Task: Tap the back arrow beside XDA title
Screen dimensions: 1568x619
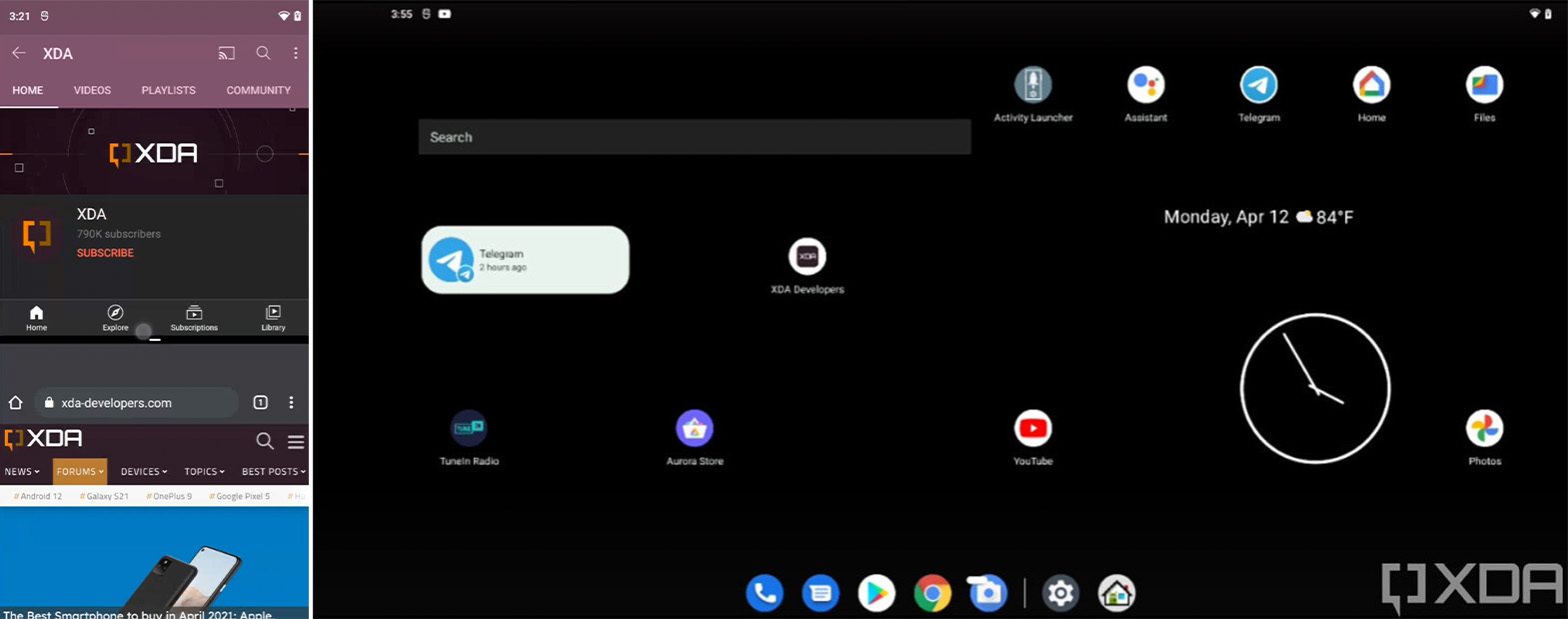Action: pyautogui.click(x=19, y=53)
